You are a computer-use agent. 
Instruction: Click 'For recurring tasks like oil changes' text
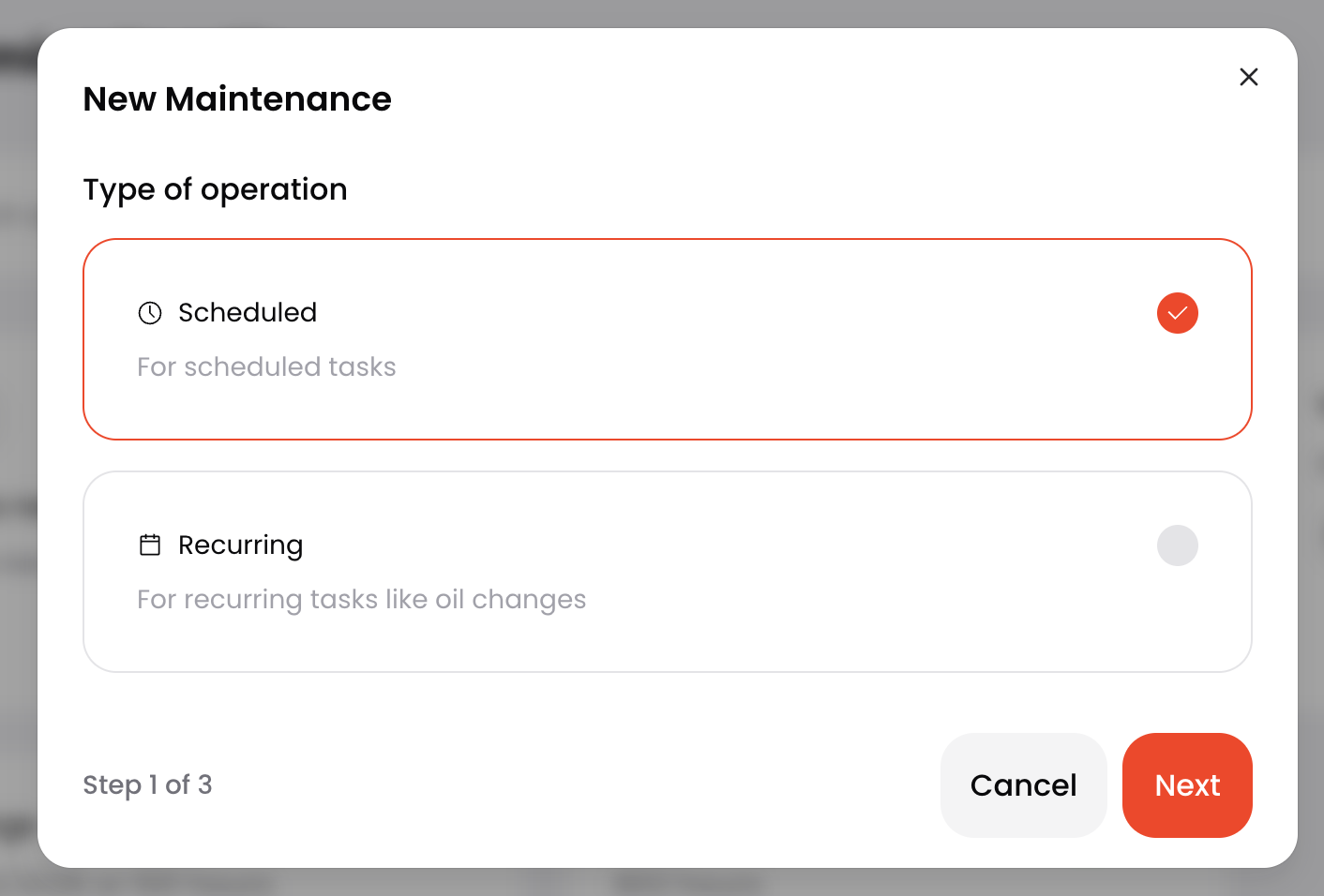point(361,599)
